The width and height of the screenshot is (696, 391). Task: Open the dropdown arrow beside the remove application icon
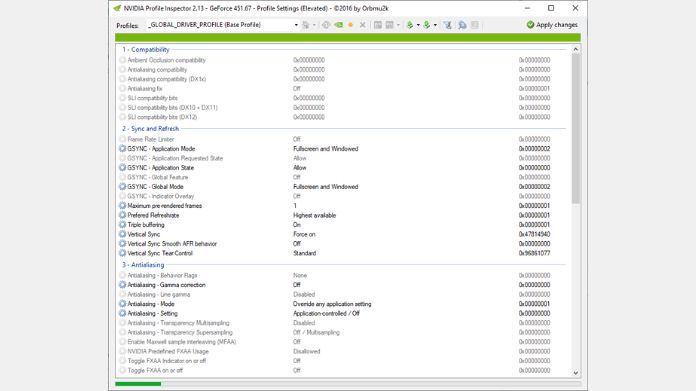point(398,25)
